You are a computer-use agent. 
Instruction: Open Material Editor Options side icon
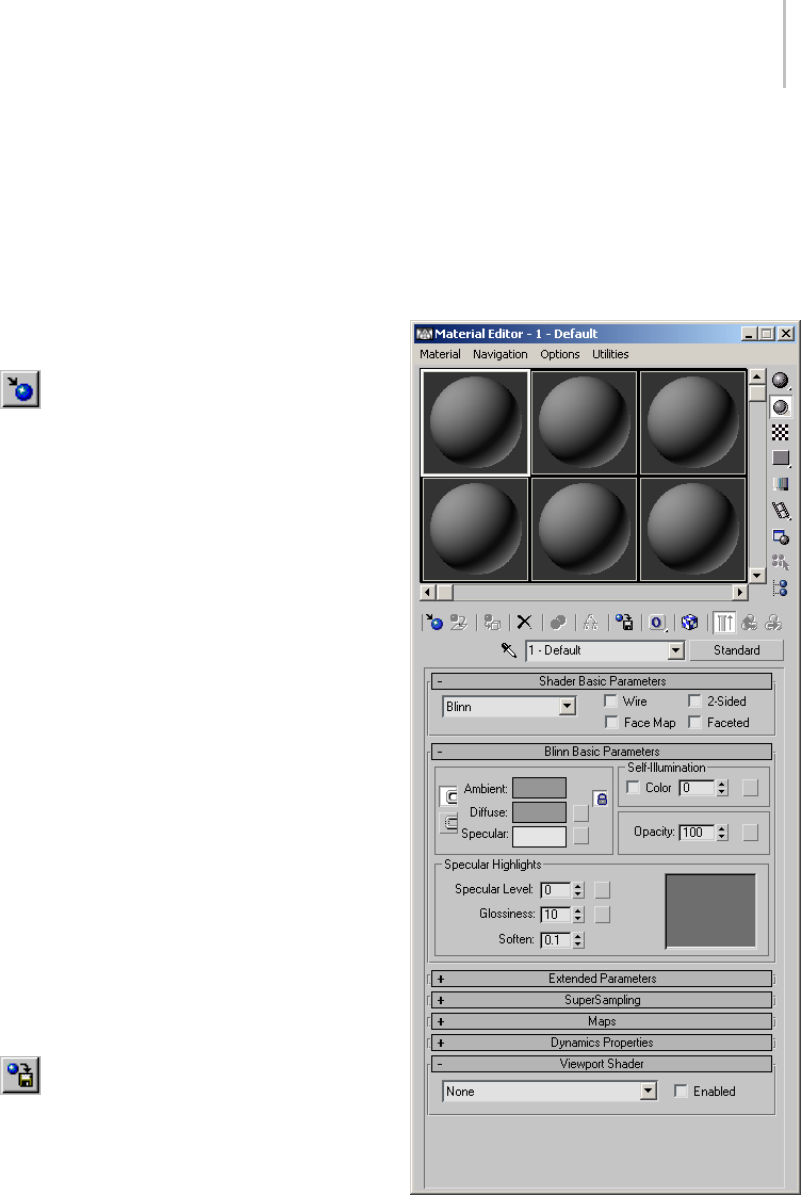click(780, 537)
